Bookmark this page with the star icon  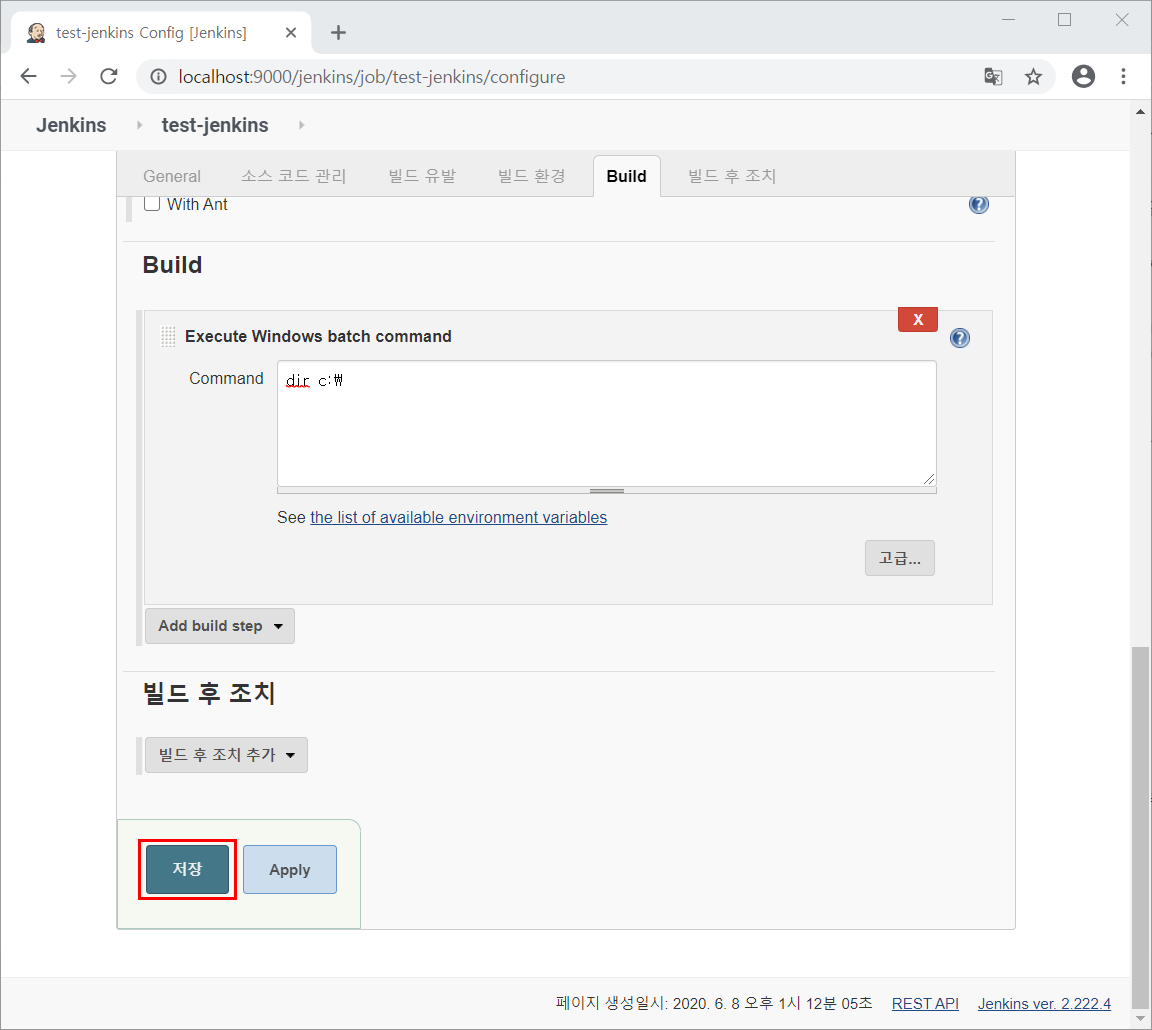(x=1034, y=76)
